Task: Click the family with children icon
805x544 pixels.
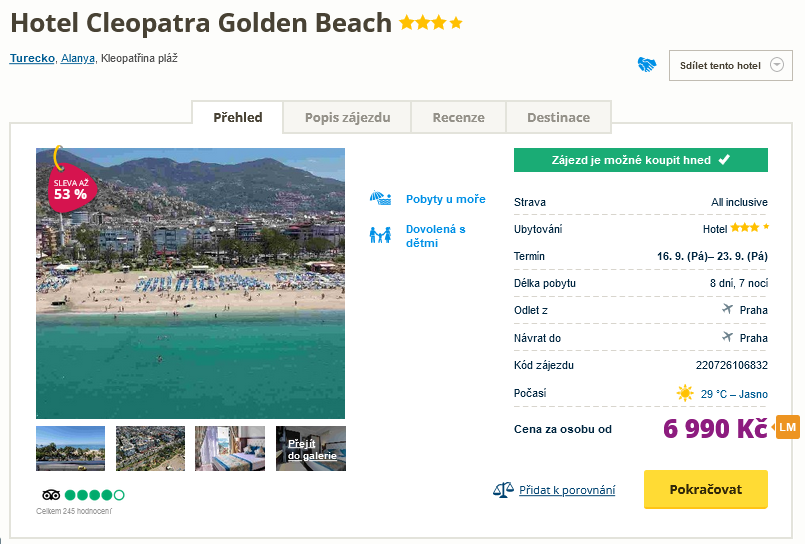Action: tap(380, 236)
